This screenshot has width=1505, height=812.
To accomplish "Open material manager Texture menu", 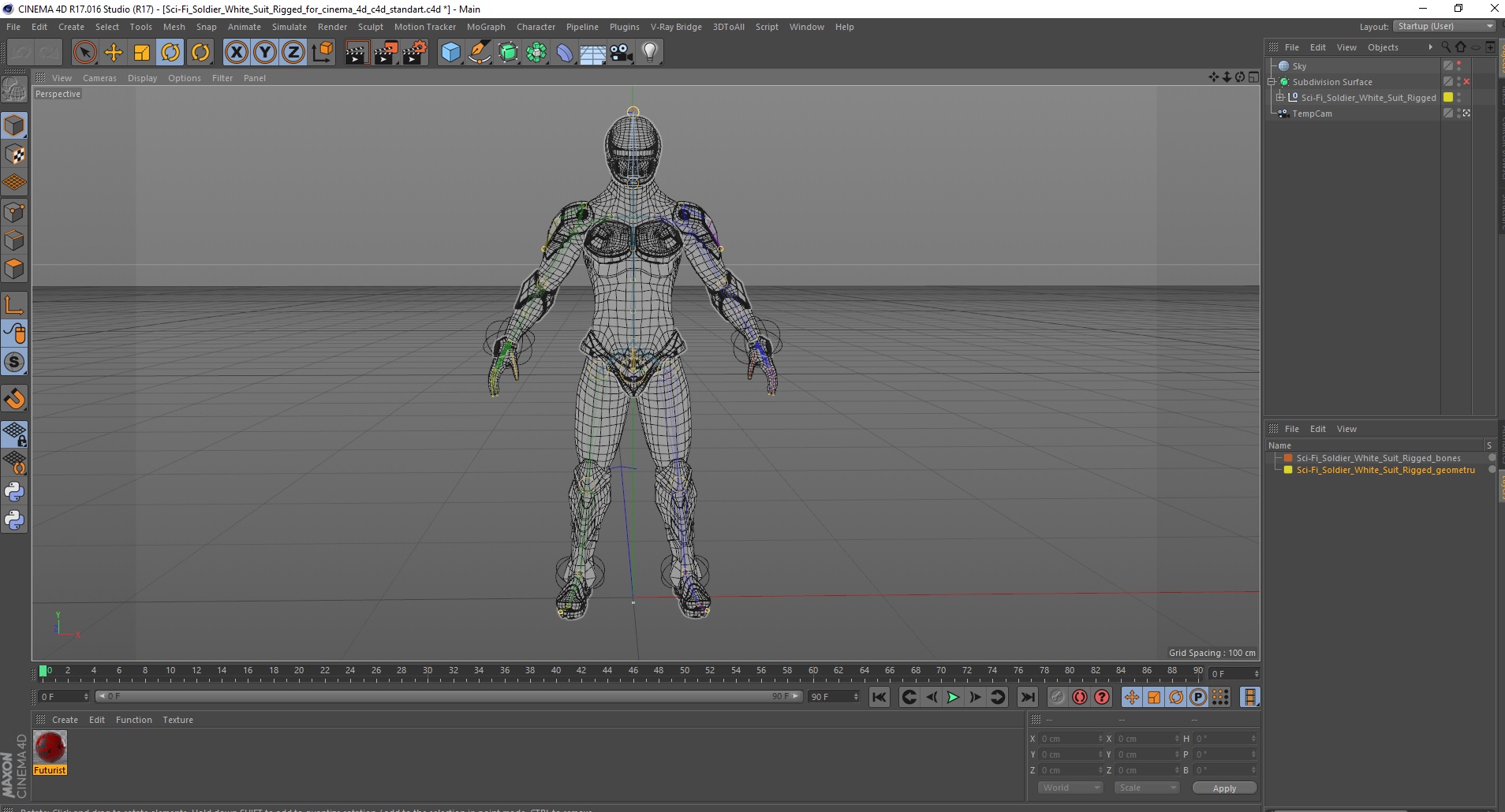I will 177,720.
